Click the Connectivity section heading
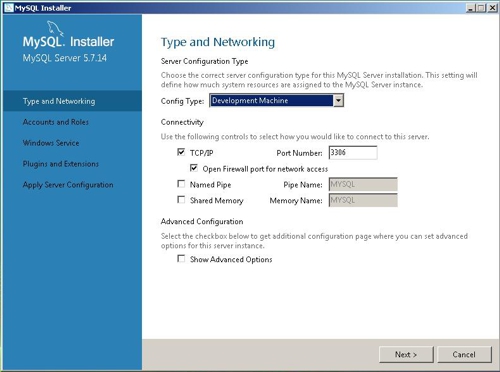 (182, 122)
